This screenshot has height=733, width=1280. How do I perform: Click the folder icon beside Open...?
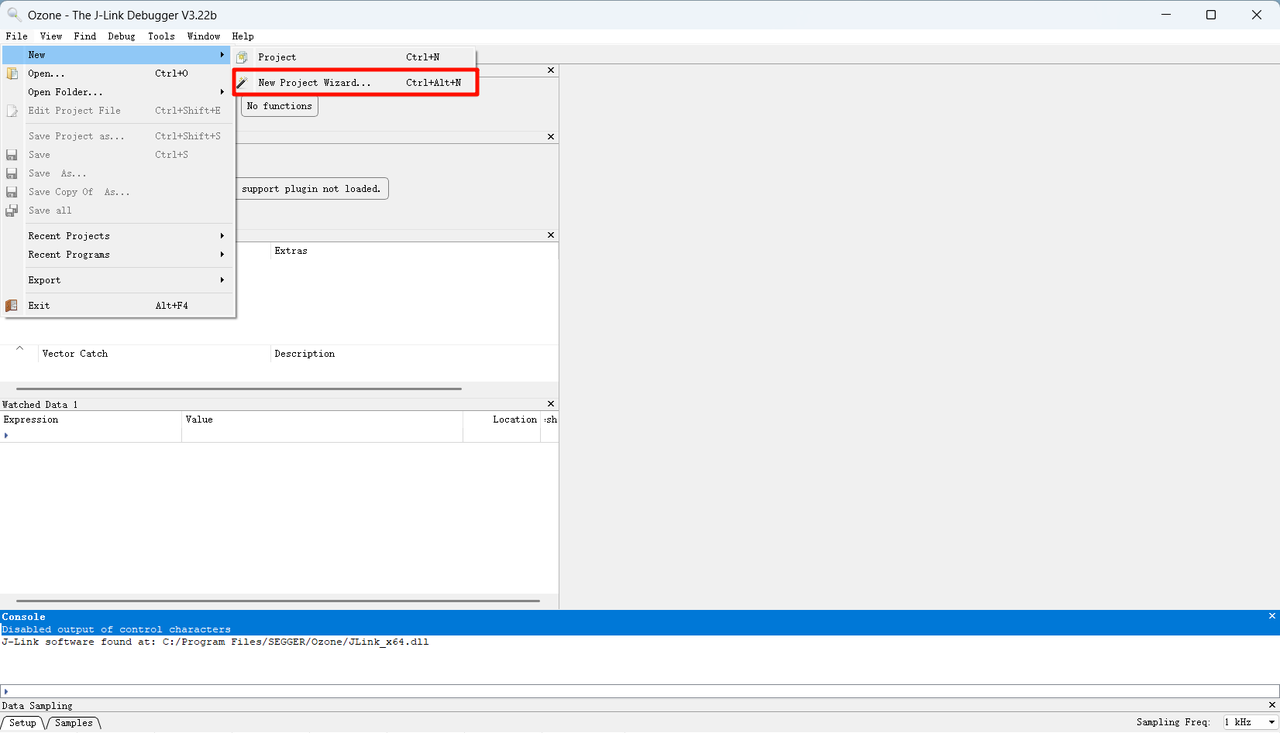[12, 73]
